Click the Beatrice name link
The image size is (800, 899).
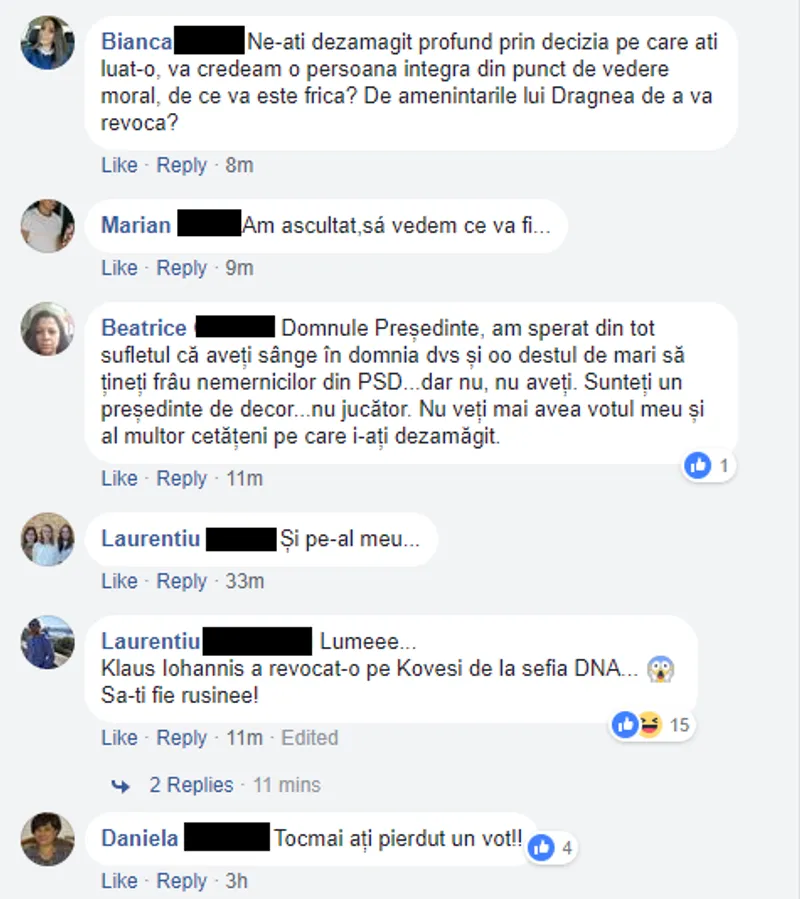144,328
